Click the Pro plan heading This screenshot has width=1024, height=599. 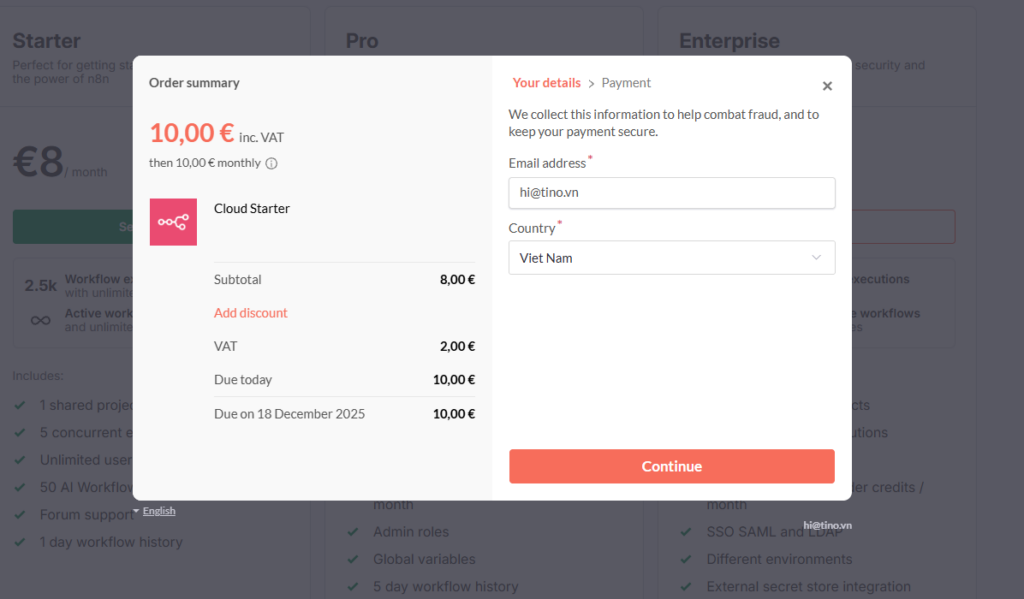pos(362,41)
